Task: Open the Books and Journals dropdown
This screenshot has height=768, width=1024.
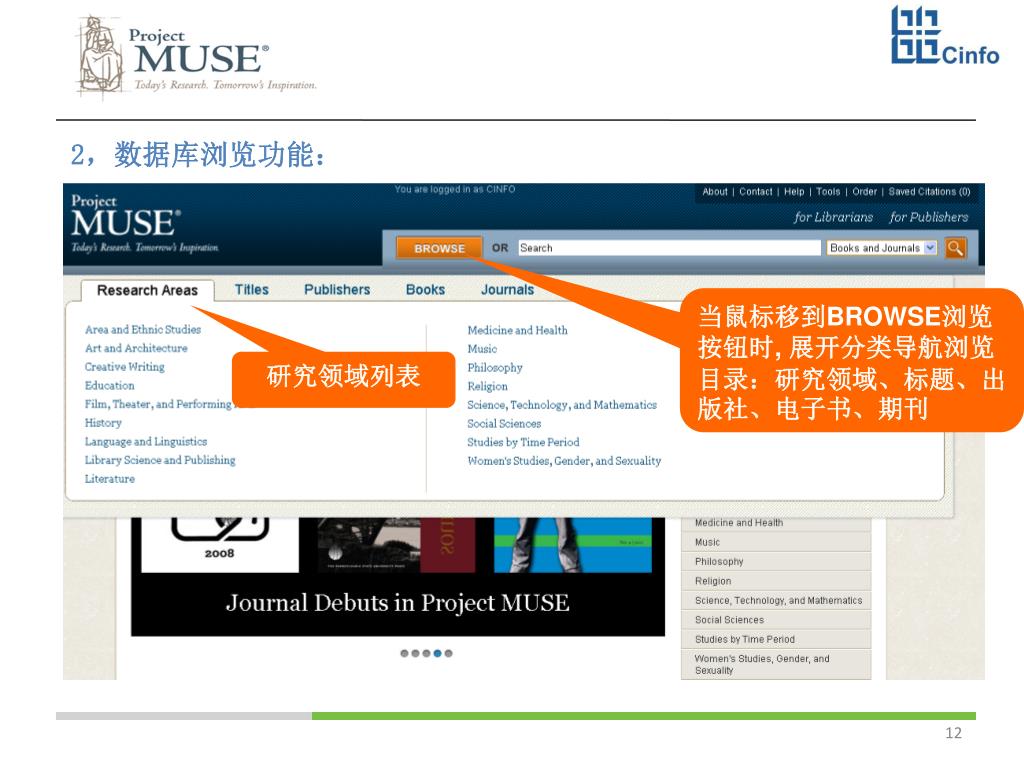Action: pyautogui.click(x=882, y=248)
